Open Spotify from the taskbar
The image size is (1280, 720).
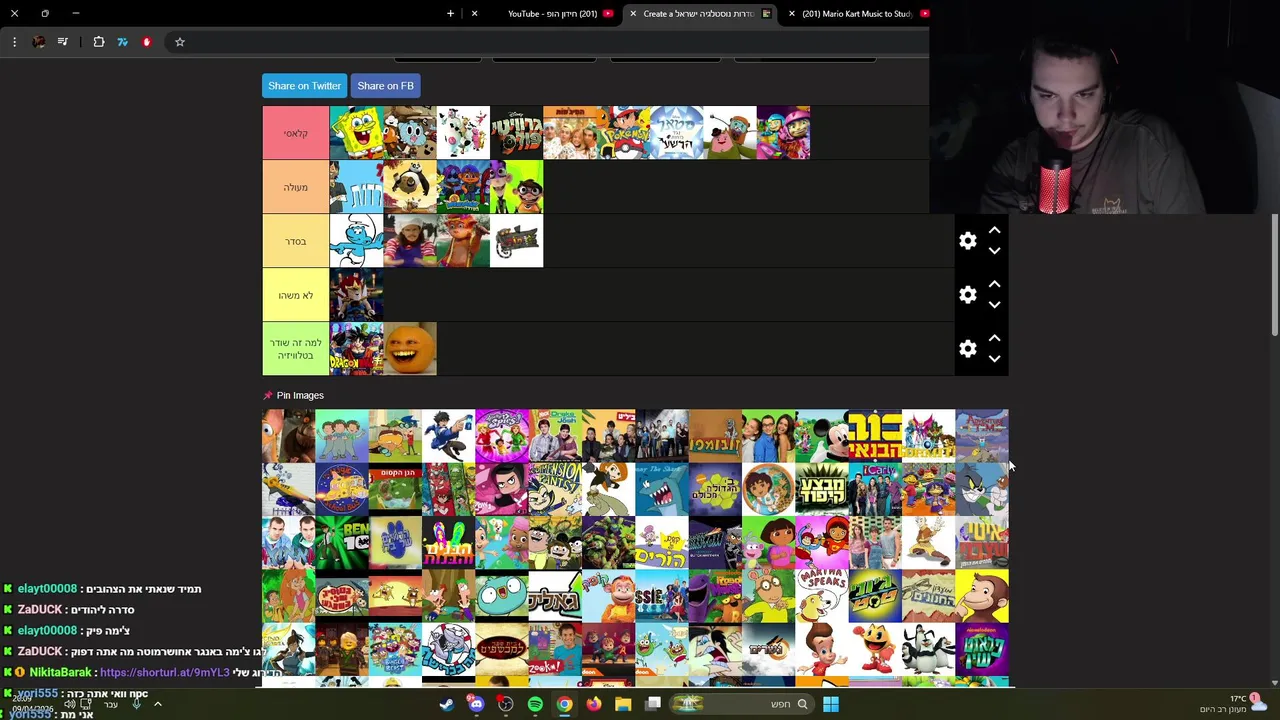coord(535,704)
